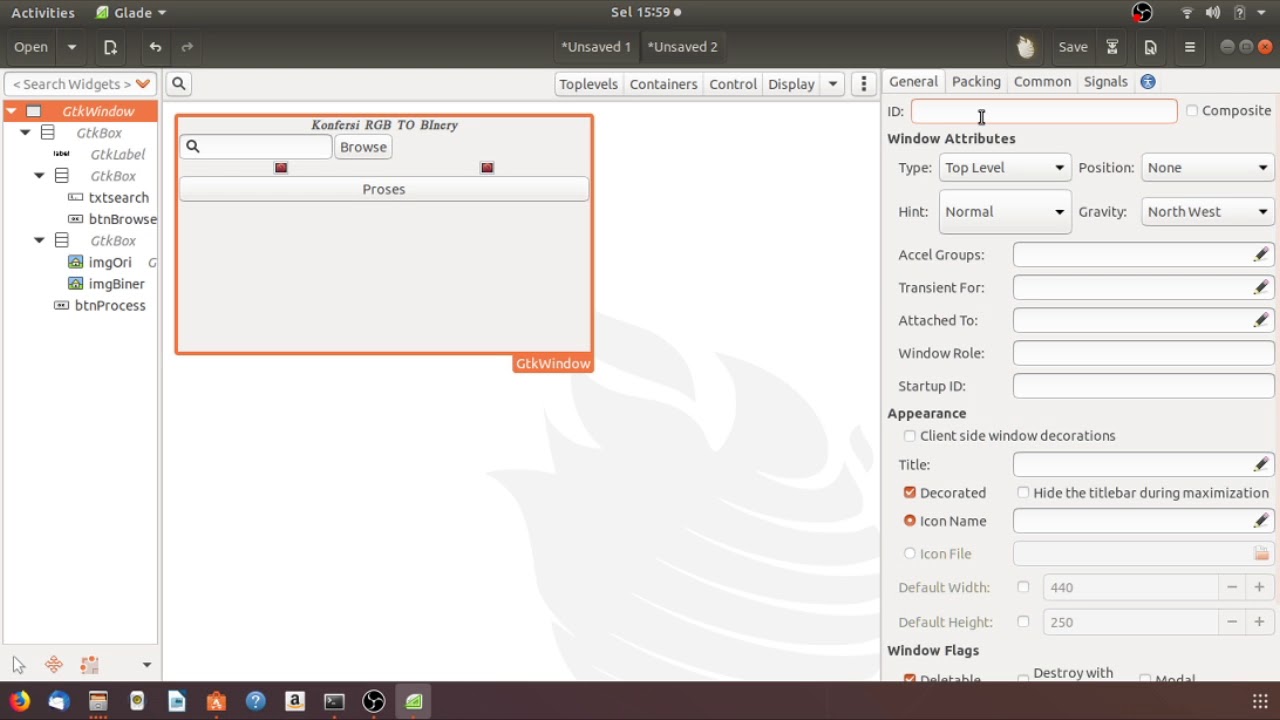The image size is (1280, 720).
Task: Click pencil icon in Title field
Action: coord(1261,465)
